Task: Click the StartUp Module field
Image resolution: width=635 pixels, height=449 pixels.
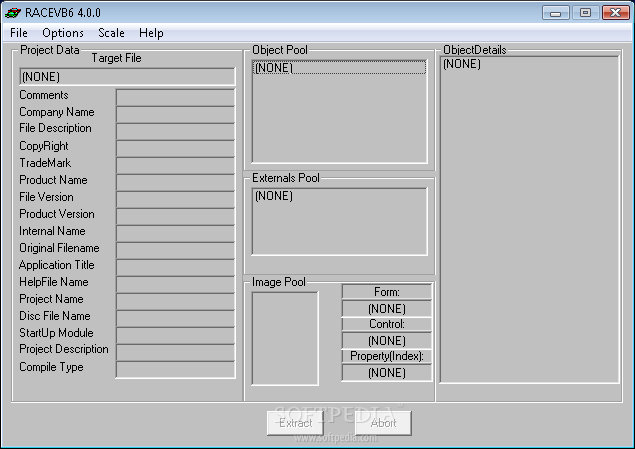Action: 175,336
